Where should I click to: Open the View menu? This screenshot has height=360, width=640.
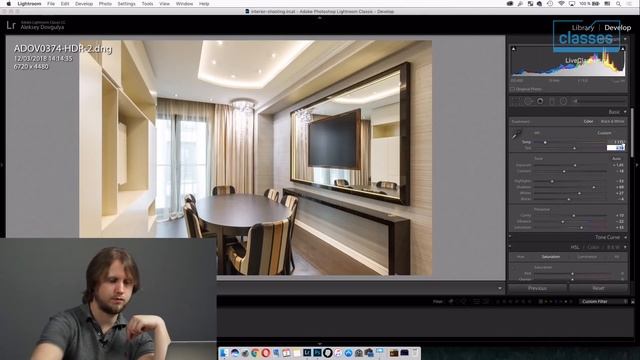[x=164, y=4]
